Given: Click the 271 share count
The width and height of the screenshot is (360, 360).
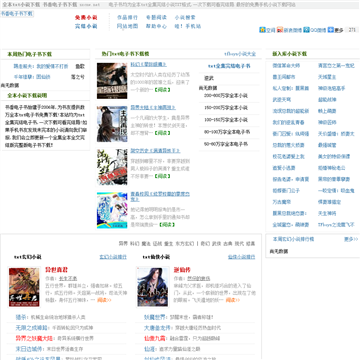Looking at the screenshot, I should pos(352,30).
